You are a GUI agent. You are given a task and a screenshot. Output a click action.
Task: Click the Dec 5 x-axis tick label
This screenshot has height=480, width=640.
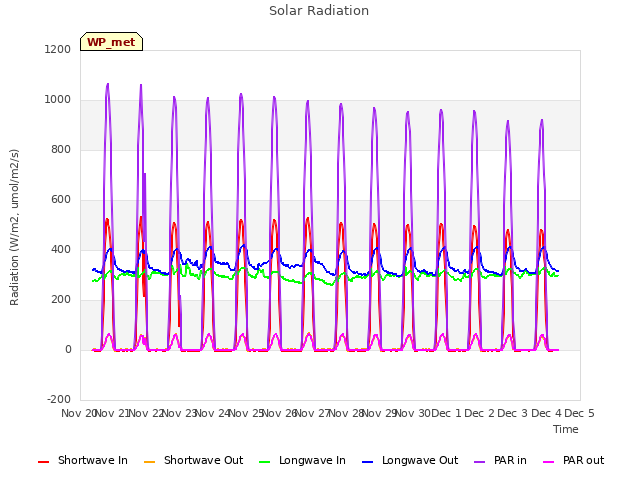click(x=579, y=413)
